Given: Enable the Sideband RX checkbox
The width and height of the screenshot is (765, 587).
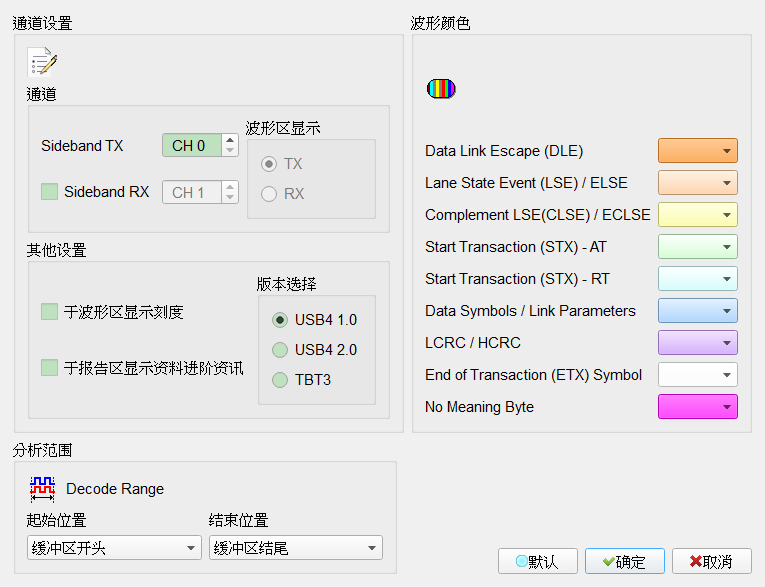Looking at the screenshot, I should (49, 192).
